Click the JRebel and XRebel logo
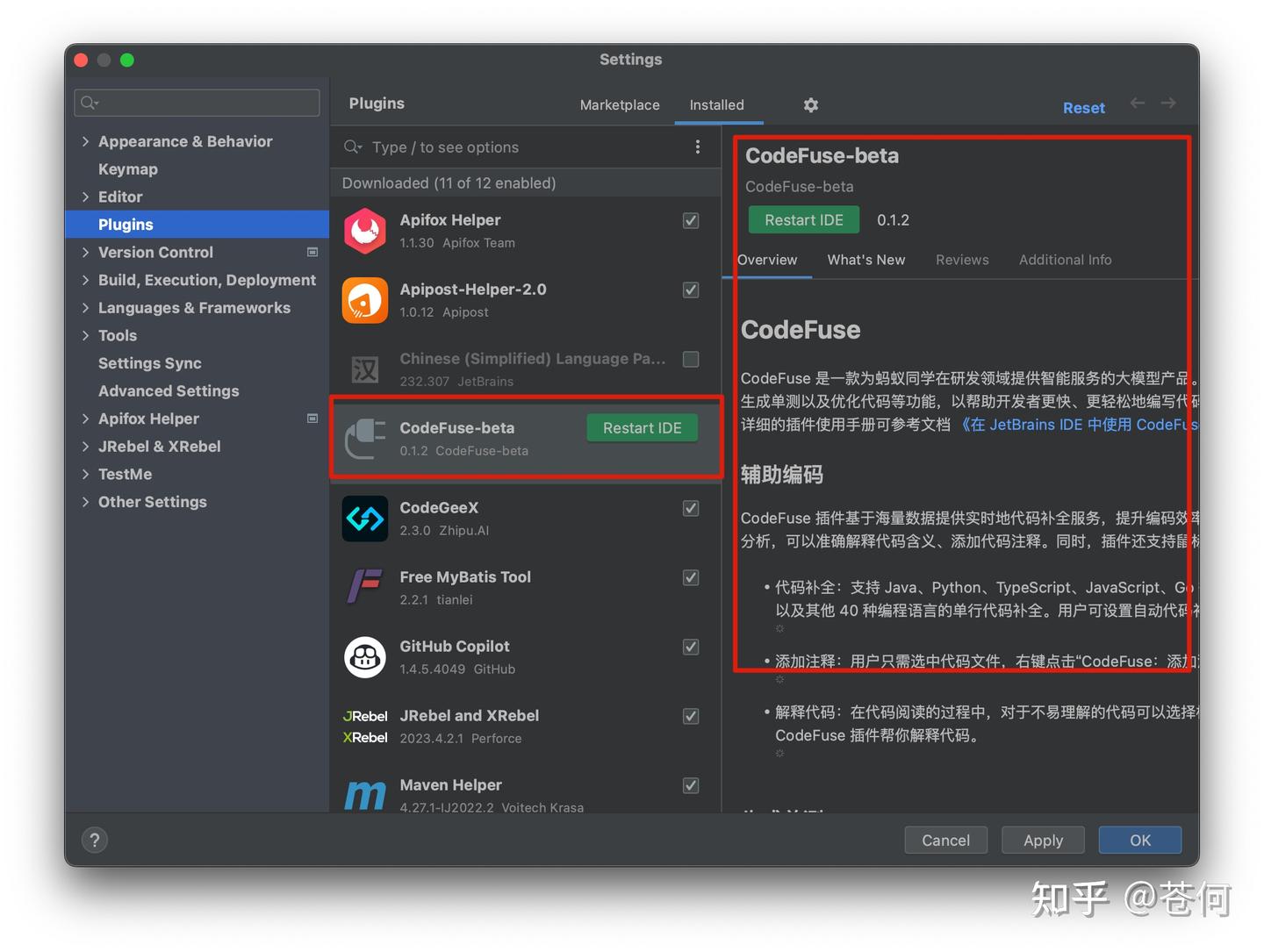1264x952 pixels. 365,727
